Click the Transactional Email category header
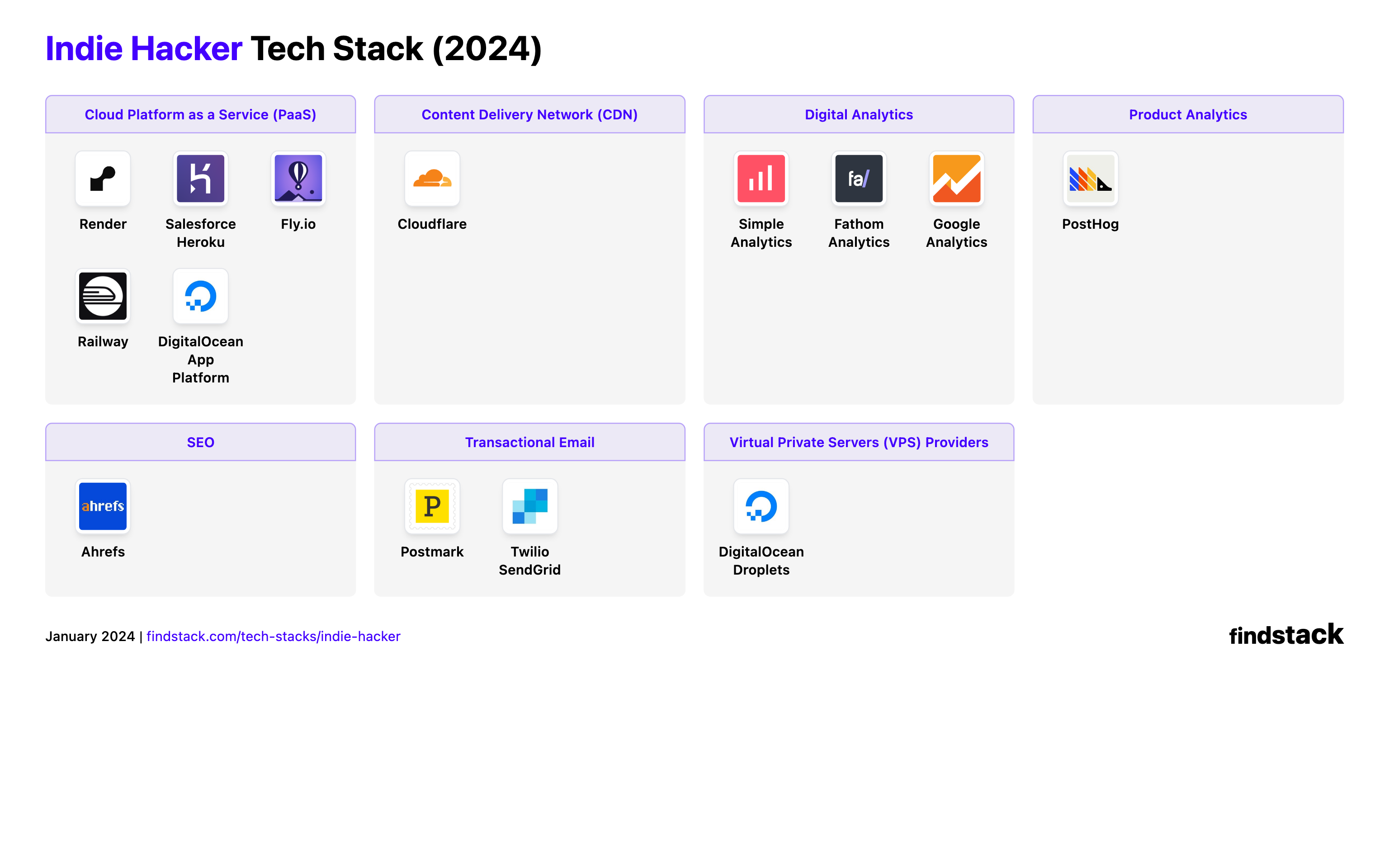1389x868 pixels. pyautogui.click(x=529, y=442)
